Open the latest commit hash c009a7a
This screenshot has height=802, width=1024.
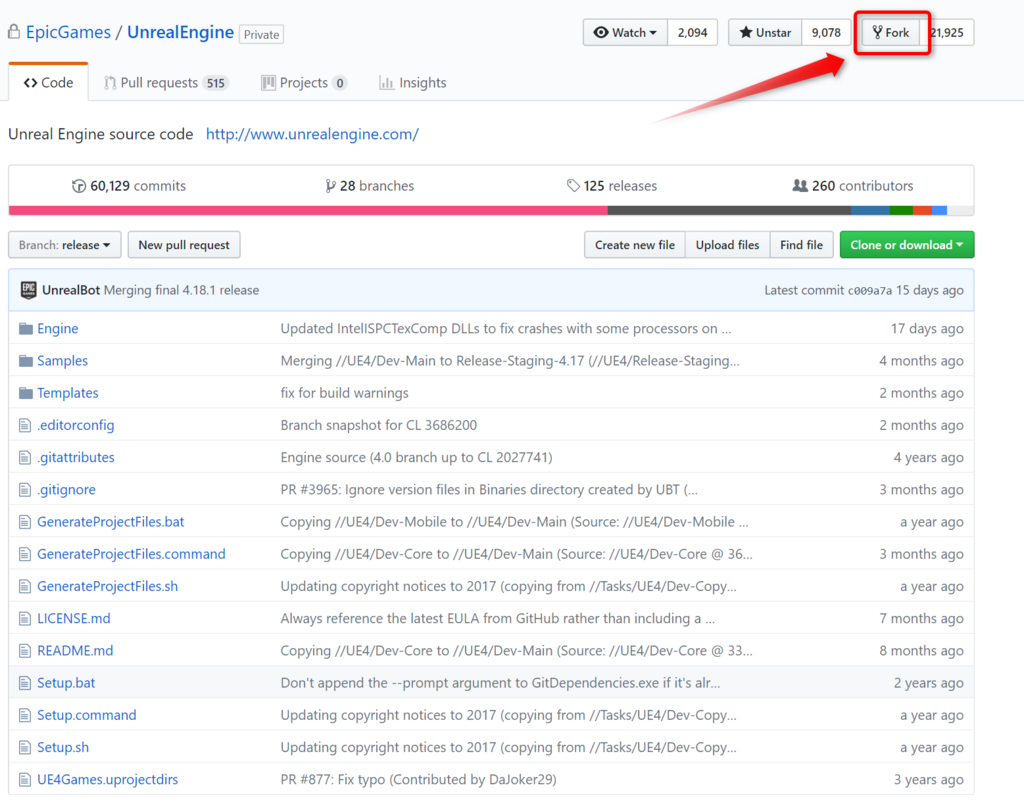pyautogui.click(x=869, y=291)
